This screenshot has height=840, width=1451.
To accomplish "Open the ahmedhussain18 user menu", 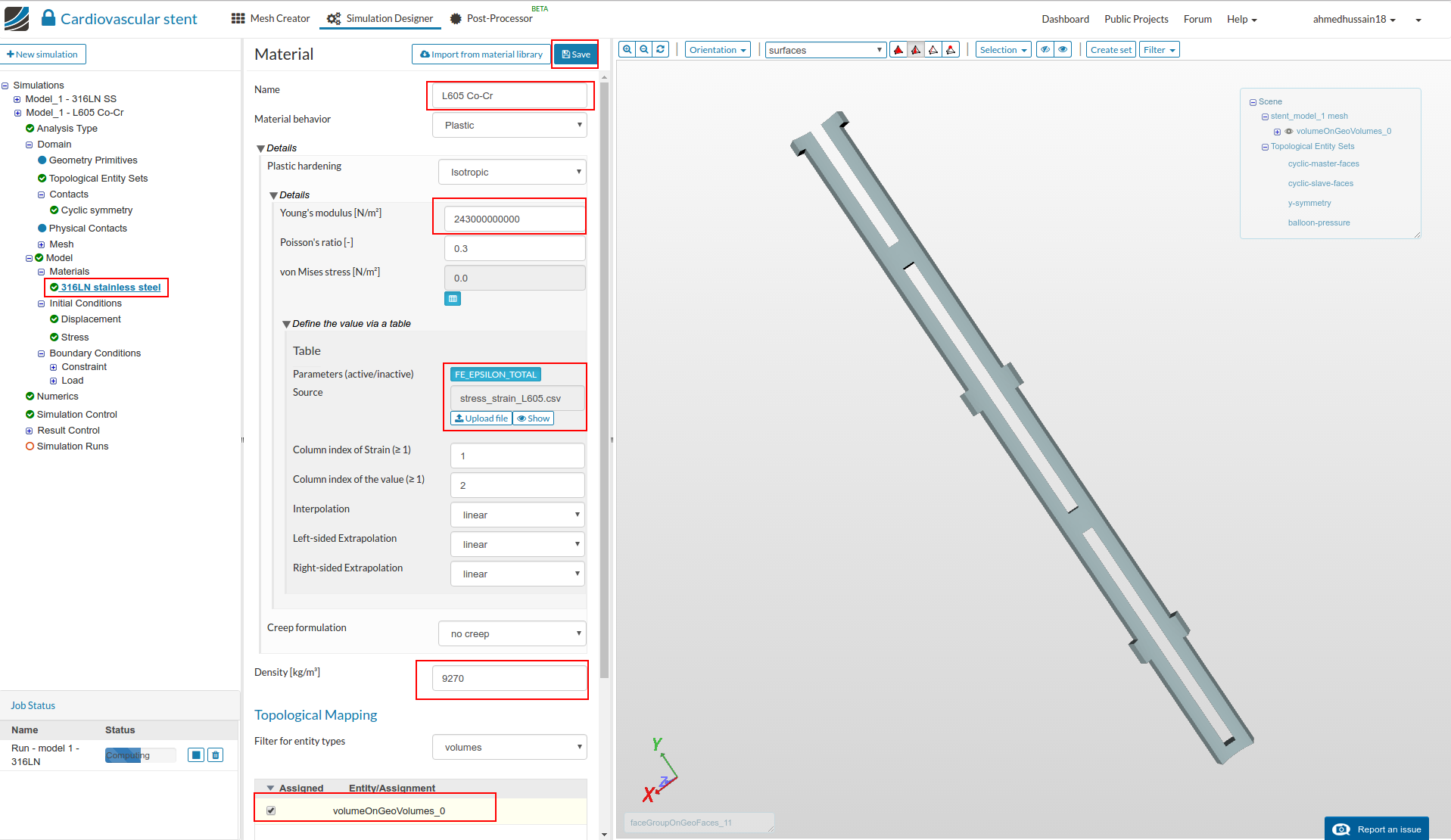I will [x=1354, y=19].
